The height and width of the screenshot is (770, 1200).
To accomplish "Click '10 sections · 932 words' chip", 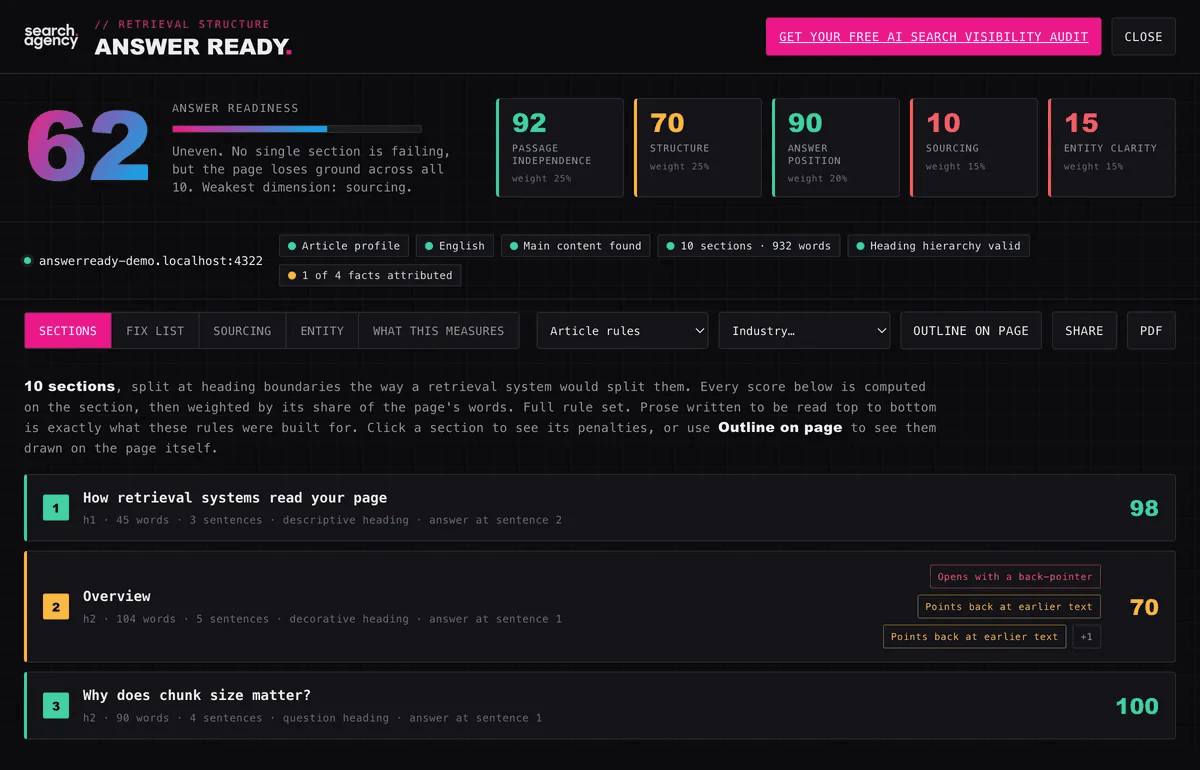I will [749, 246].
